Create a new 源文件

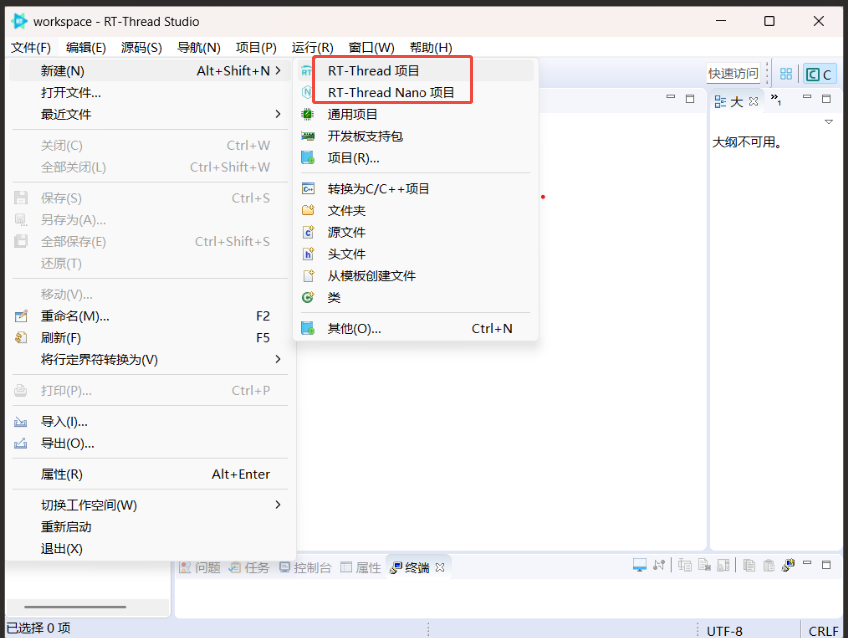pos(346,232)
